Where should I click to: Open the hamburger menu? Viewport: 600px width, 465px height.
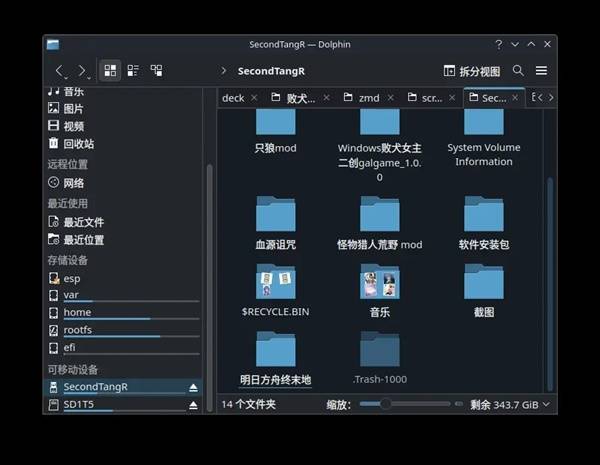click(541, 71)
